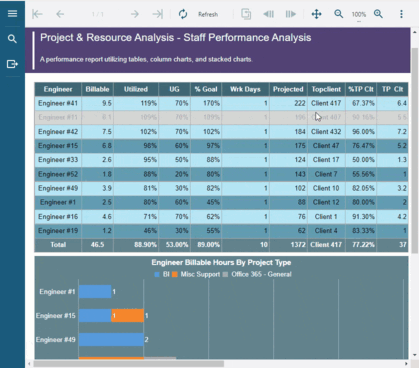
Task: Select the Engineer #19 cell
Action: click(x=58, y=230)
